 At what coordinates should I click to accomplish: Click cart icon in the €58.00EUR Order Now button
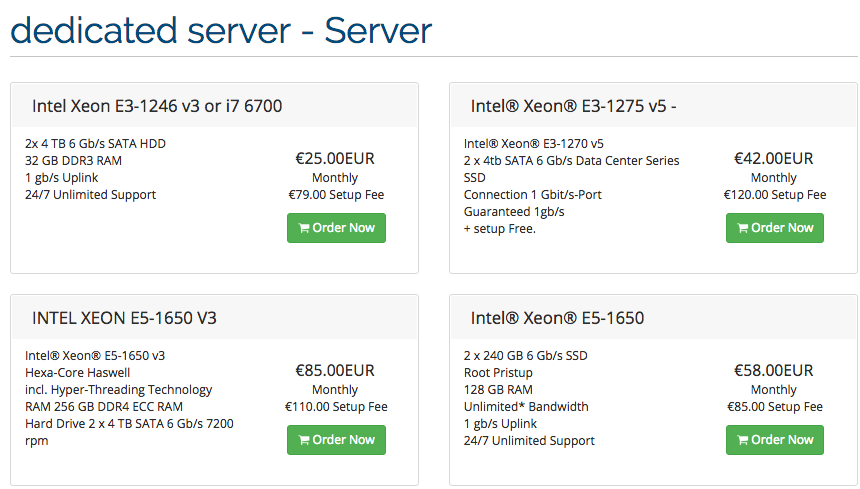tap(743, 440)
